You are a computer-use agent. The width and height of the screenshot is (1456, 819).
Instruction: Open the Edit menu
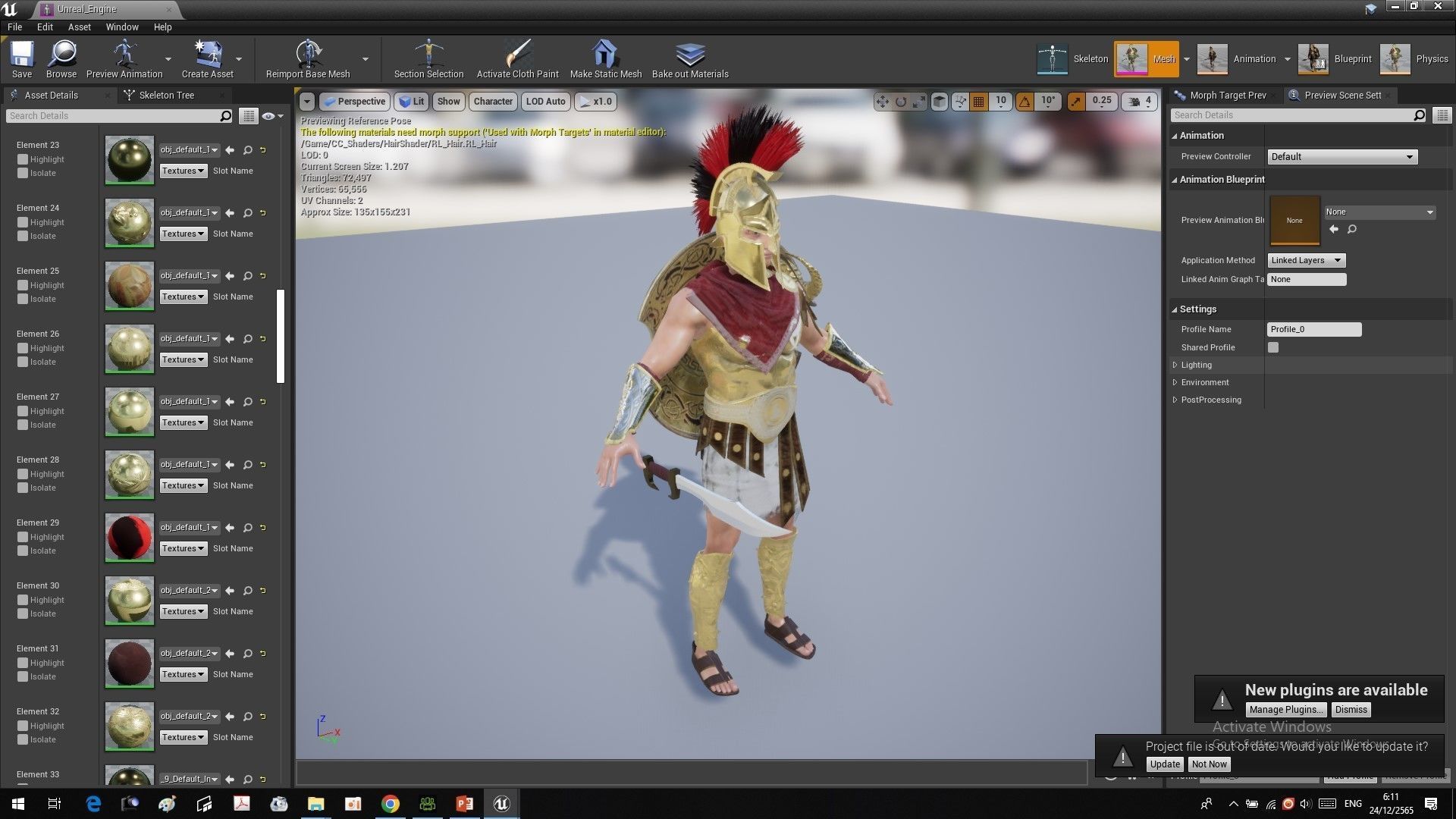point(45,27)
